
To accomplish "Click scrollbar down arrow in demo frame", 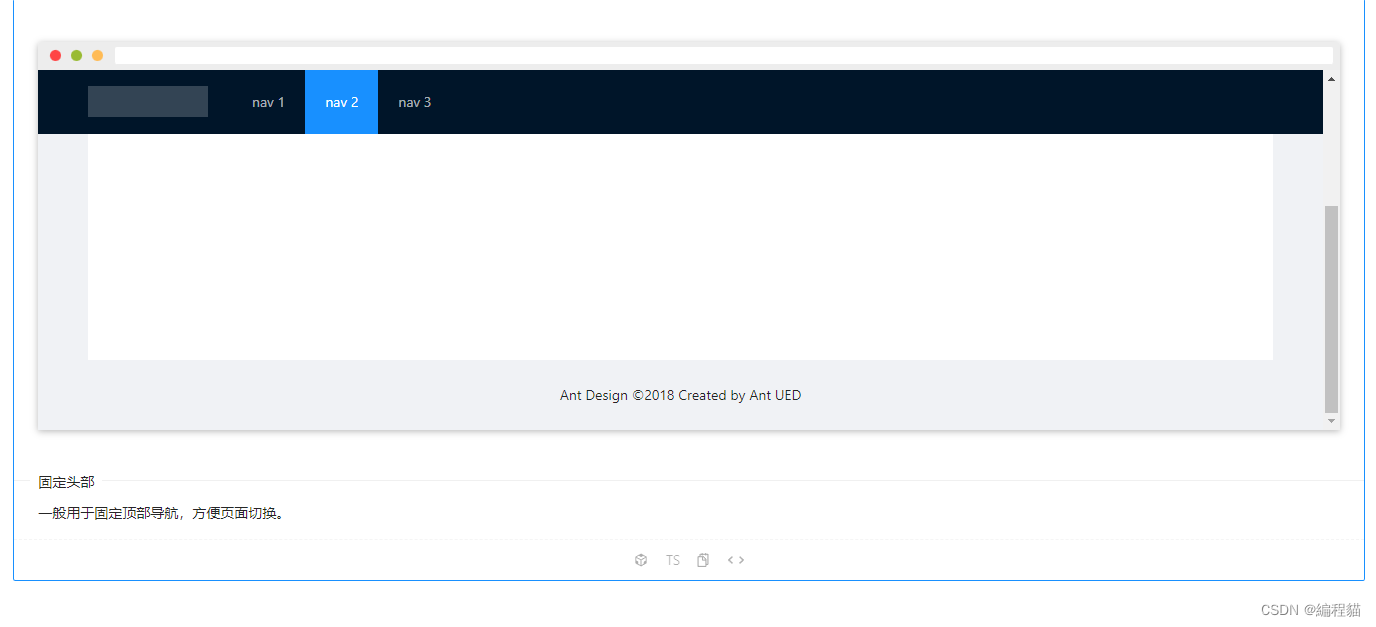I will pyautogui.click(x=1331, y=421).
